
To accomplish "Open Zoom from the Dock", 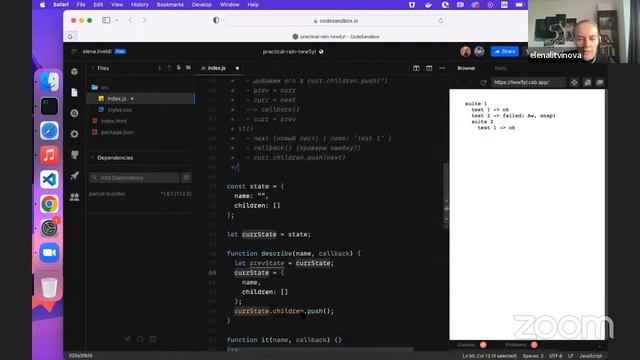I will point(49,253).
